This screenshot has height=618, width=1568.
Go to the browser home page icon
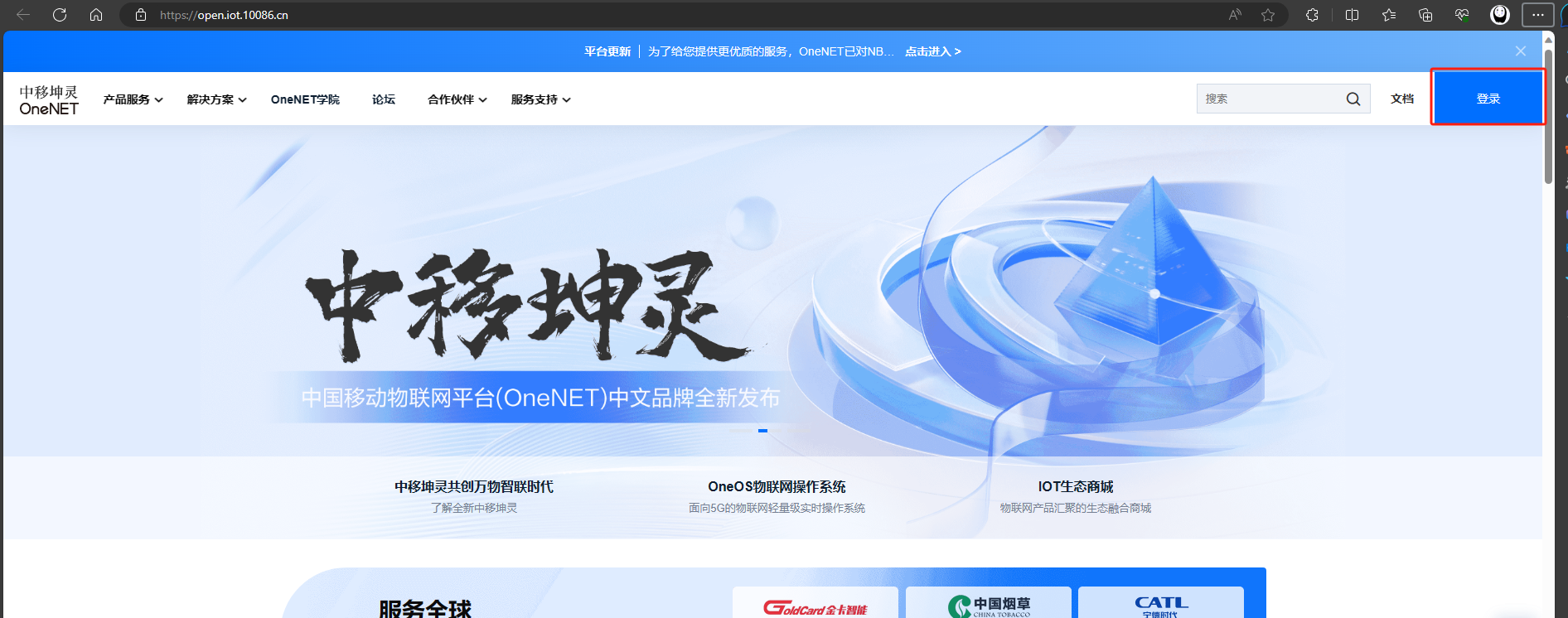pyautogui.click(x=96, y=15)
